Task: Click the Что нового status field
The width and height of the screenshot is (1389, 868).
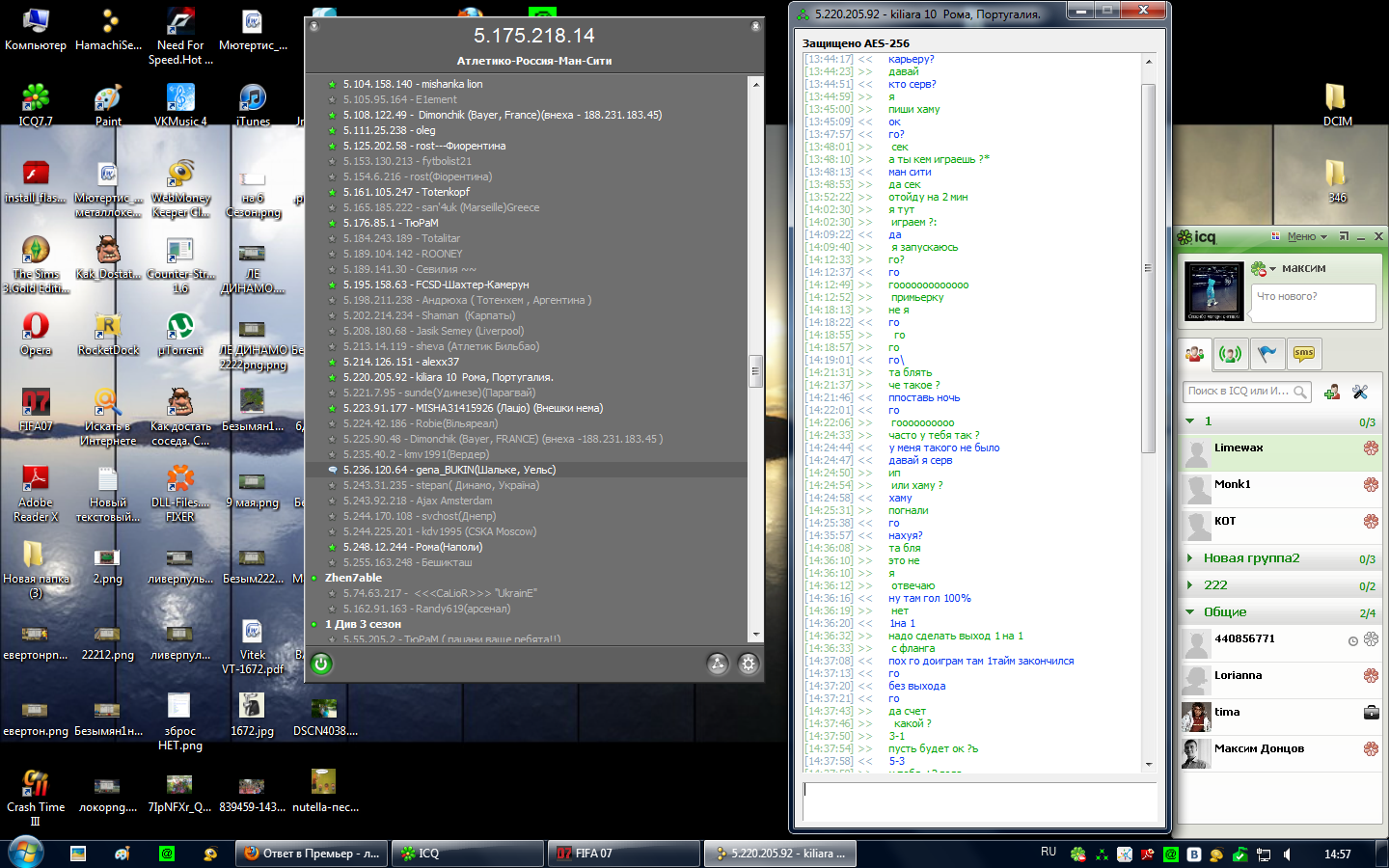Action: 1313,302
